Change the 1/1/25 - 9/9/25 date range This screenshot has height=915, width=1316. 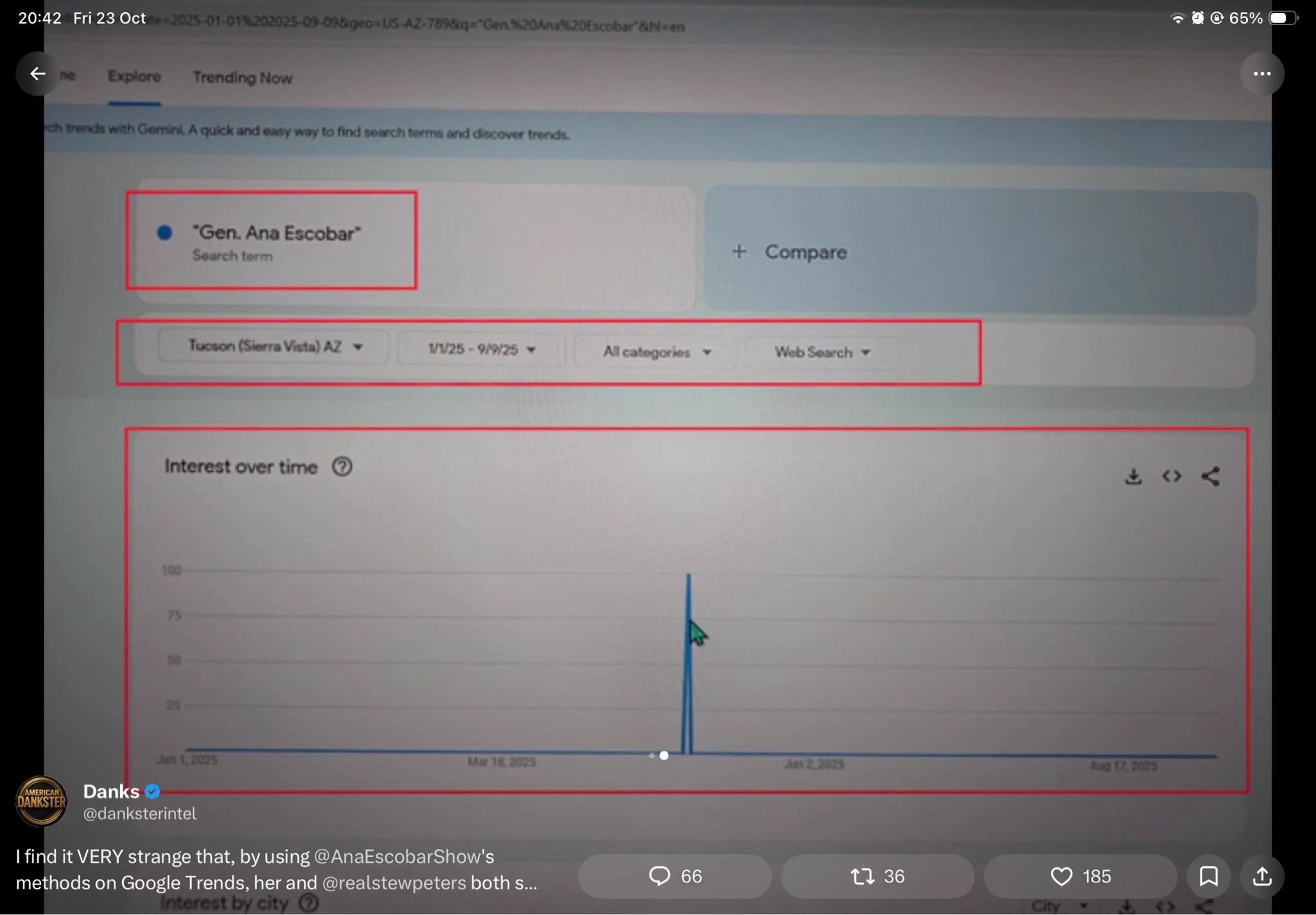click(x=481, y=349)
